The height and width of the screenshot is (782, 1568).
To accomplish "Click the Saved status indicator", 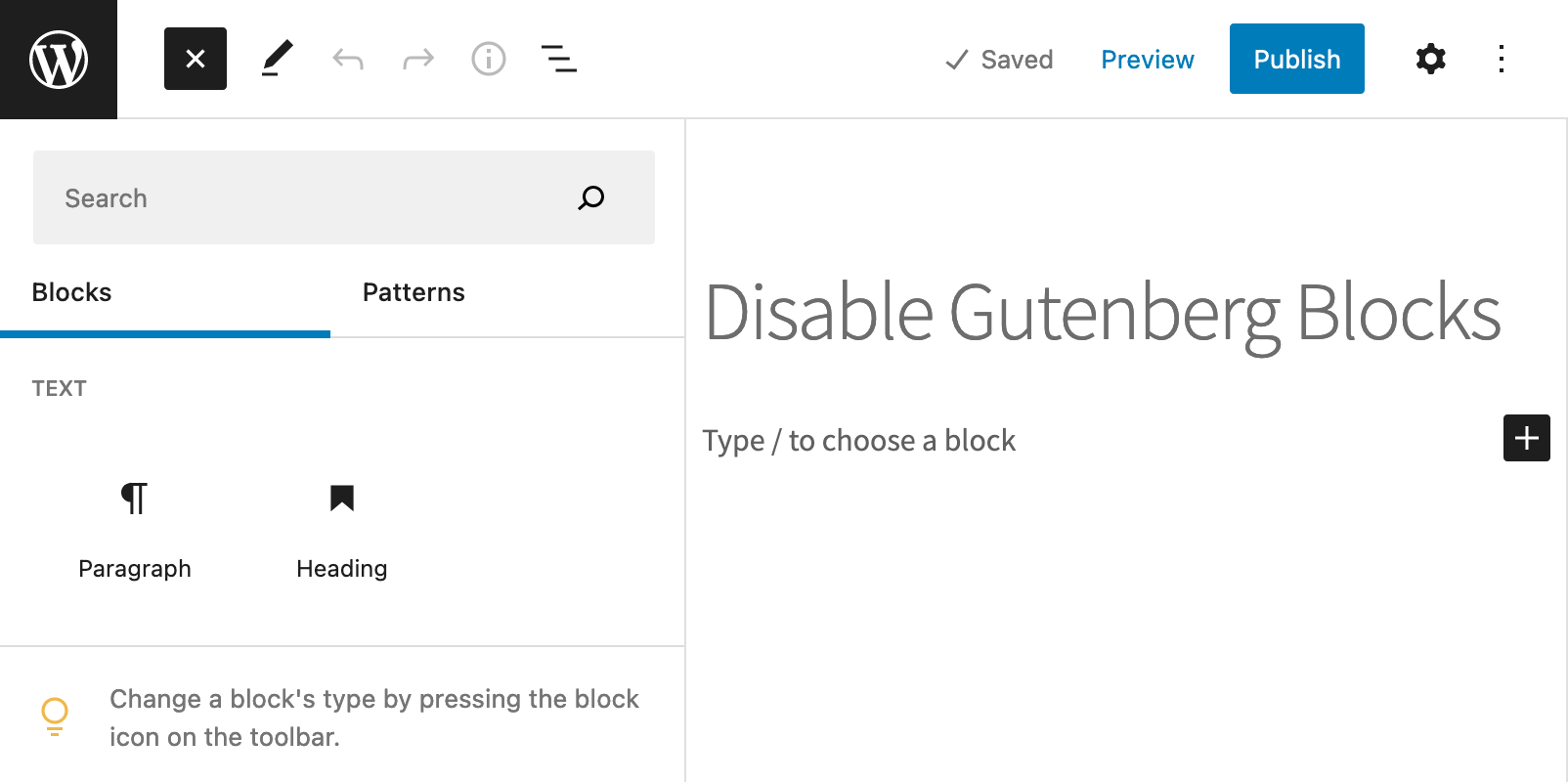I will point(998,59).
